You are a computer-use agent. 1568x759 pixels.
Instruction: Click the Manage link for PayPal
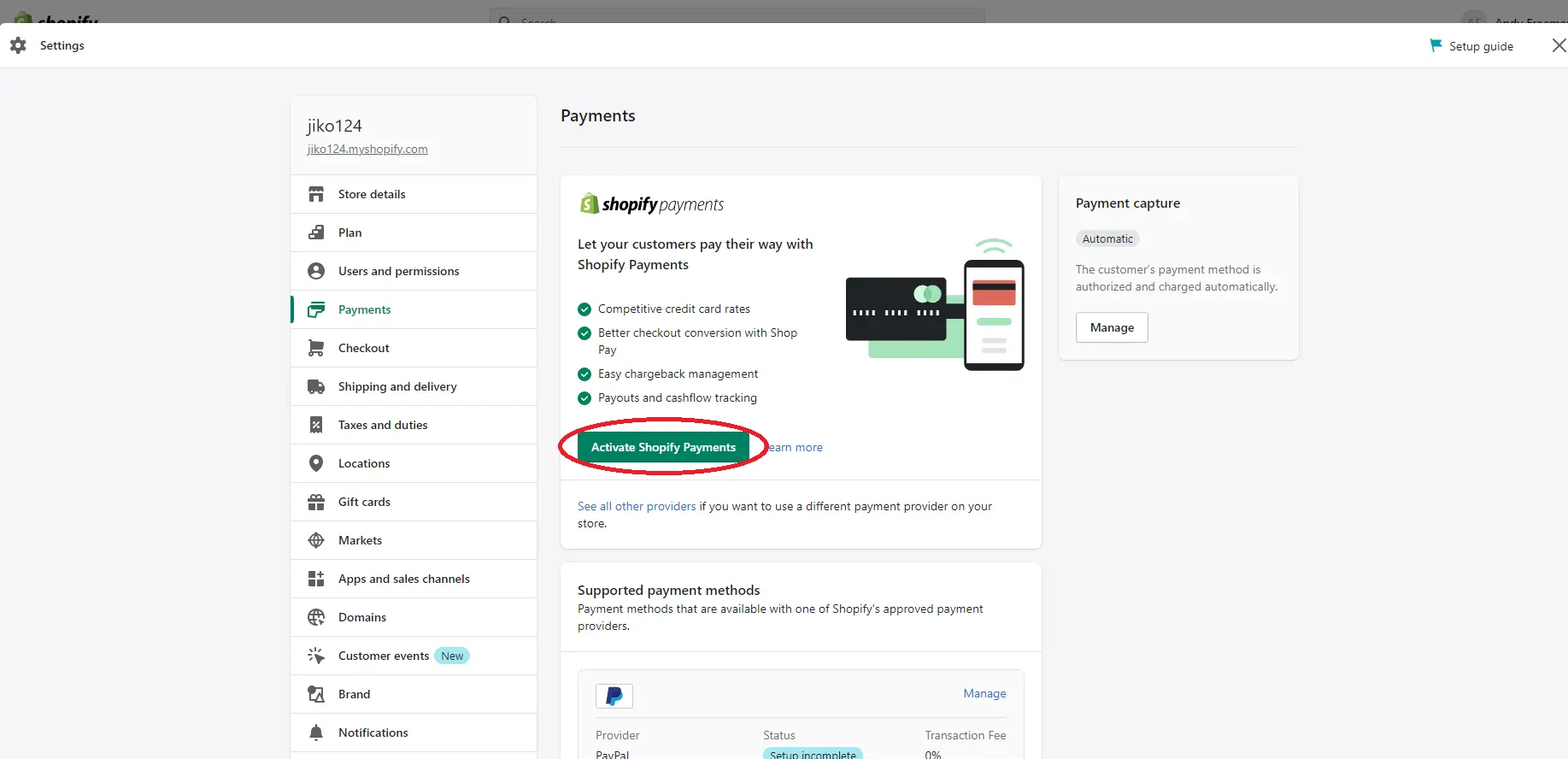click(x=984, y=693)
